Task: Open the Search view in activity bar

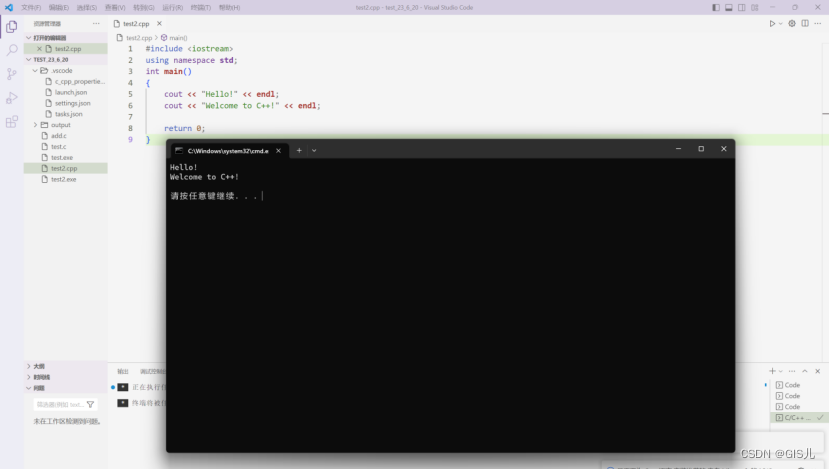Action: tap(12, 50)
